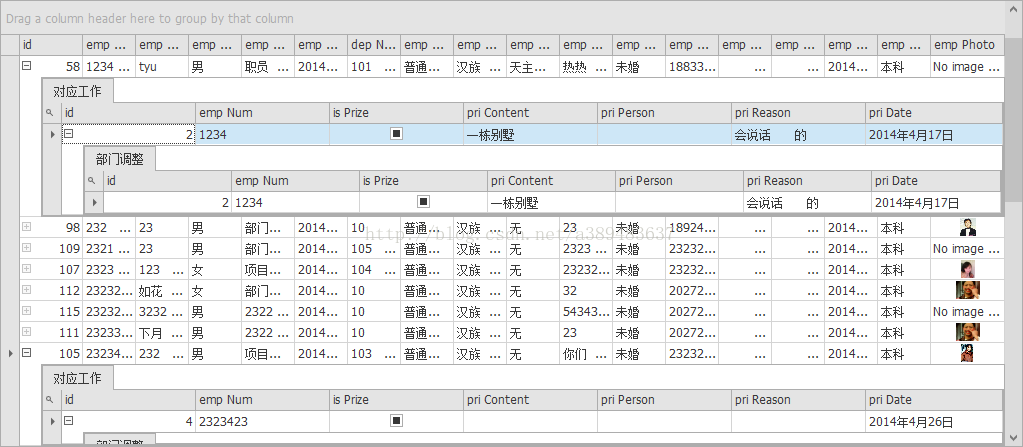Expand the master row with id 98
1023x447 pixels.
click(27, 226)
